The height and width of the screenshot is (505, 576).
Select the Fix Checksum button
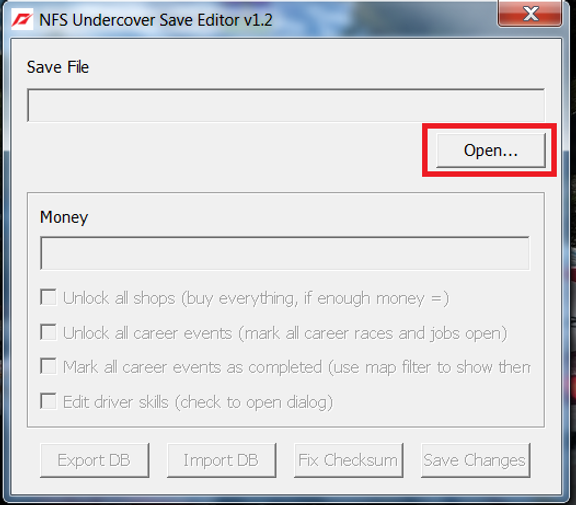pos(349,460)
